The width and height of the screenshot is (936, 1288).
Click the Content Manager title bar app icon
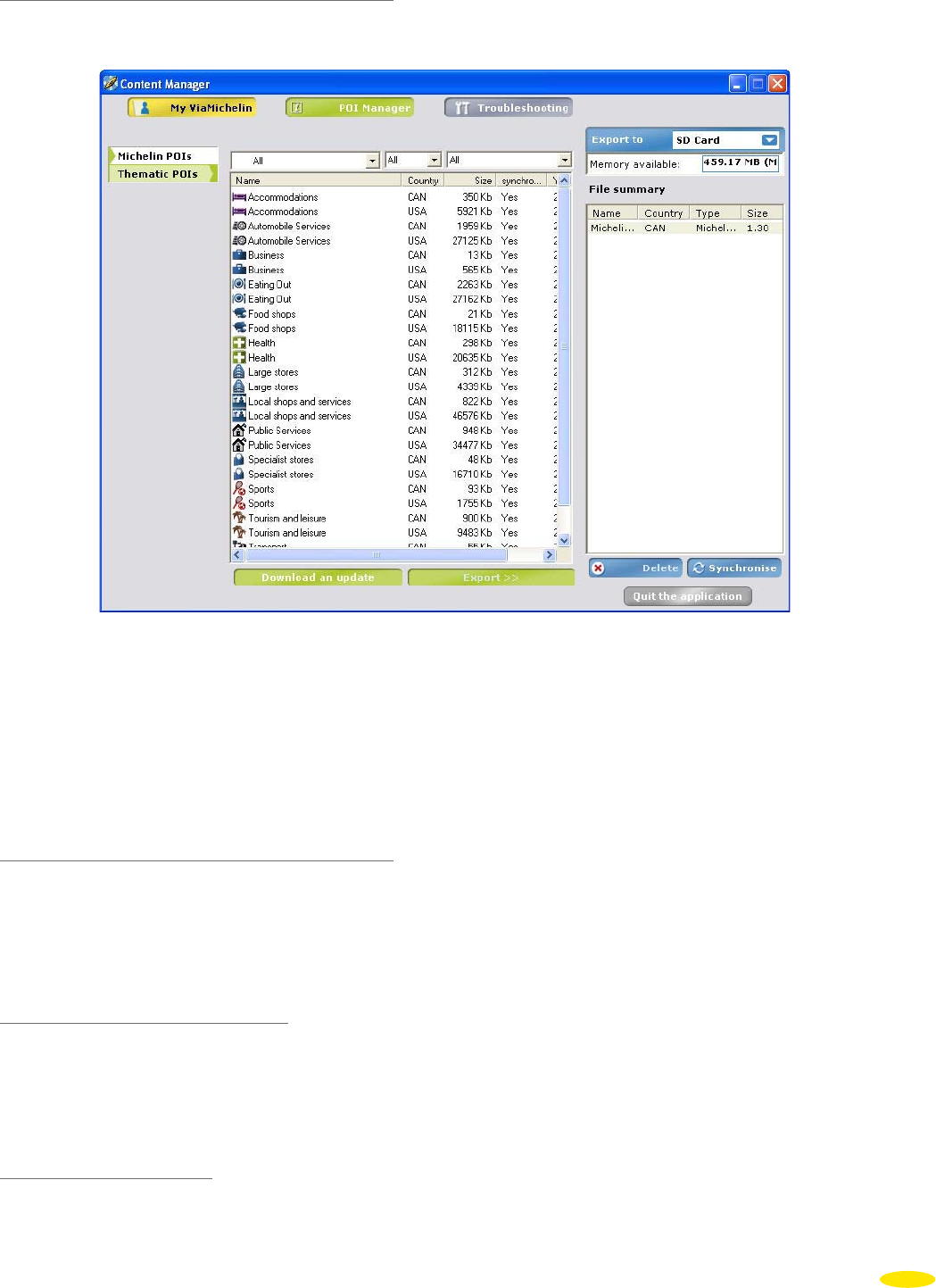point(111,83)
